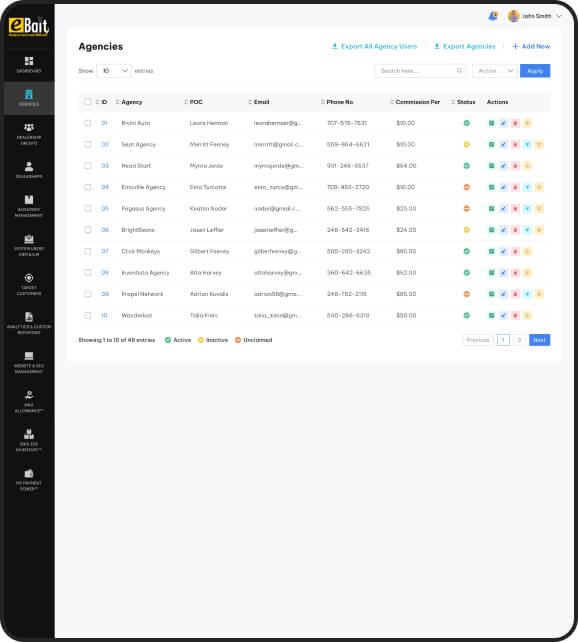
Task: Click the Previous page button
Action: pyautogui.click(x=478, y=340)
